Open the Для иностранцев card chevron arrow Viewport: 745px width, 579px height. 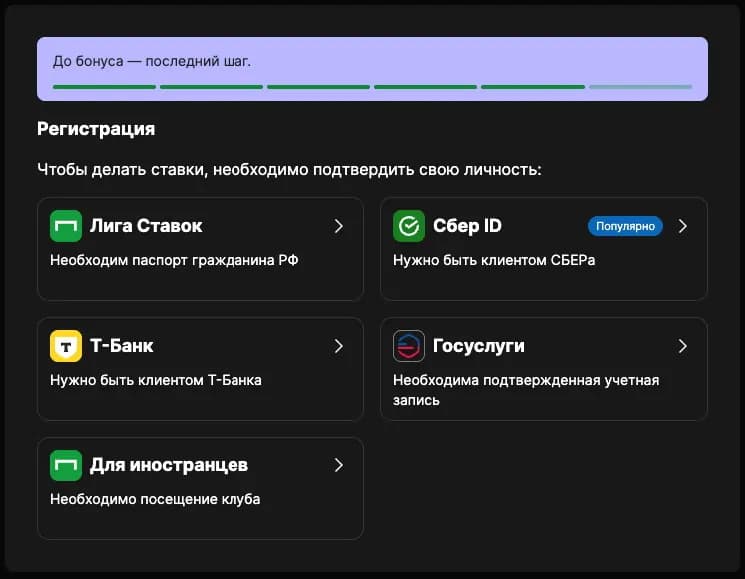(x=338, y=465)
